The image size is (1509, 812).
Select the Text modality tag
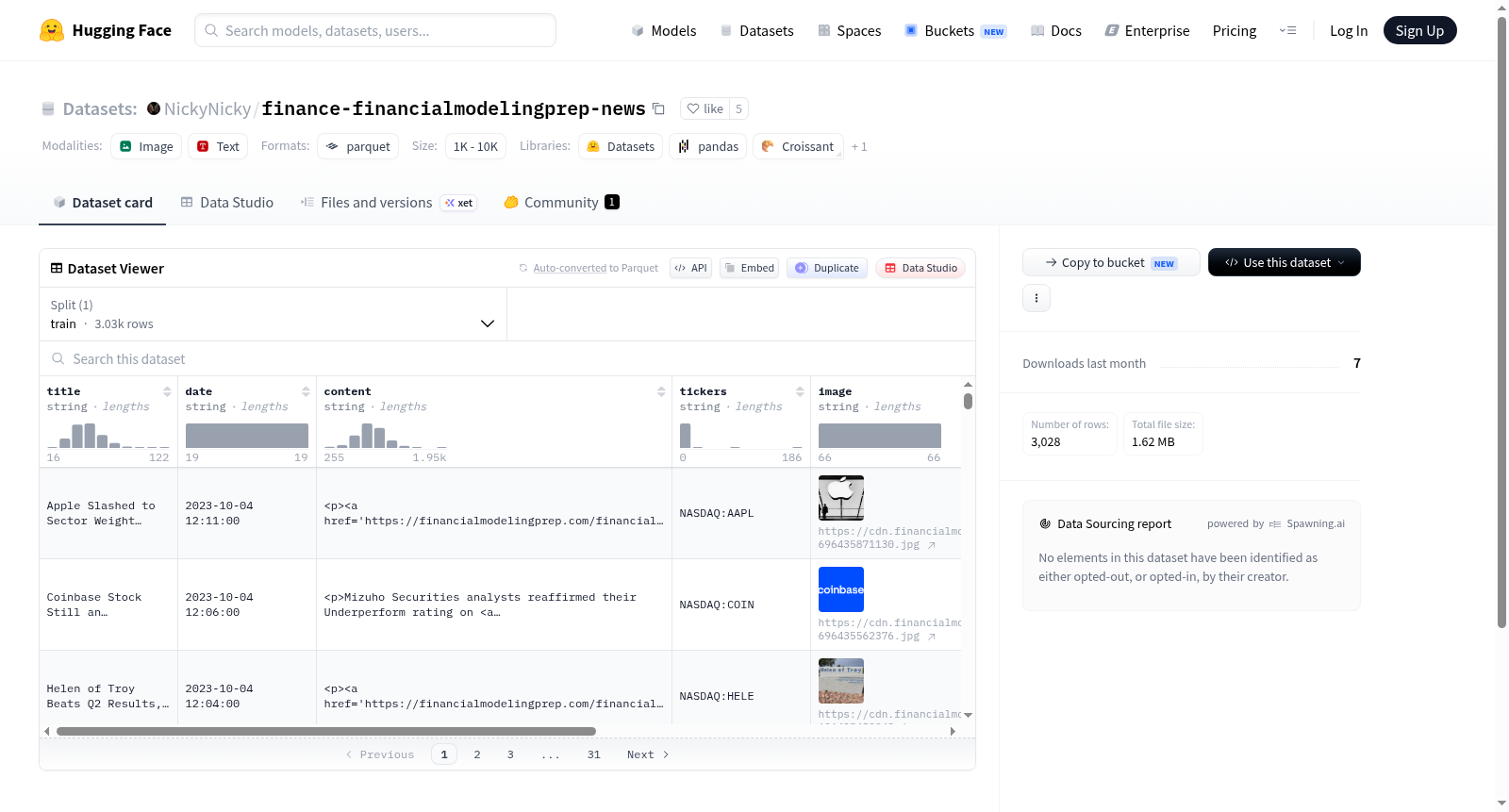click(218, 146)
